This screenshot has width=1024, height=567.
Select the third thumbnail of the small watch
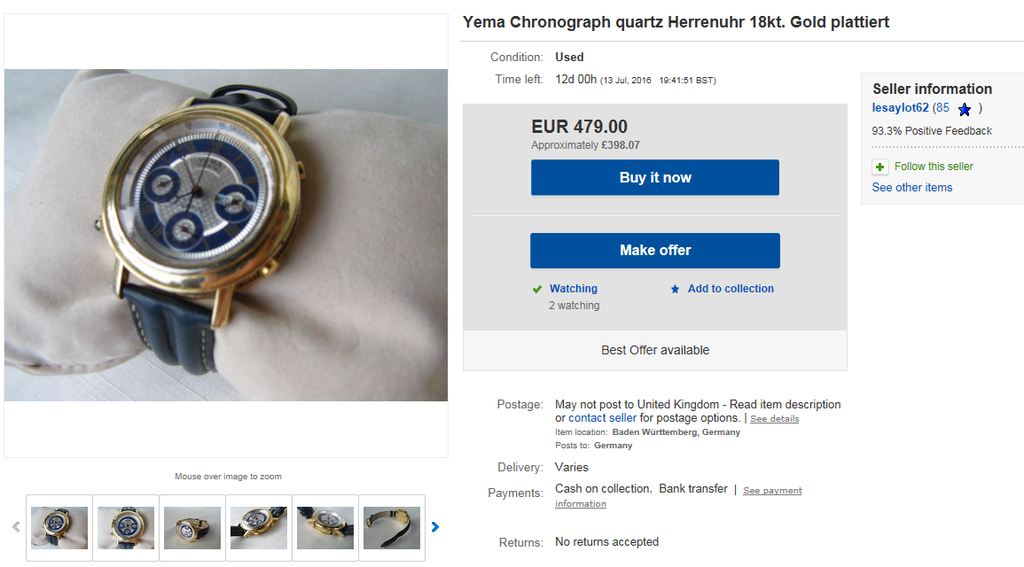[192, 527]
